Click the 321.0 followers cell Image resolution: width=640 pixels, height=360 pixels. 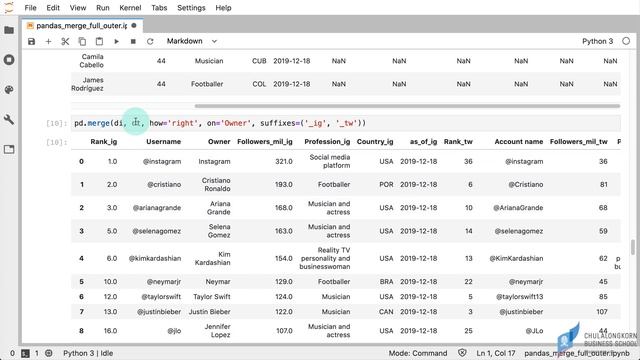pyautogui.click(x=284, y=162)
